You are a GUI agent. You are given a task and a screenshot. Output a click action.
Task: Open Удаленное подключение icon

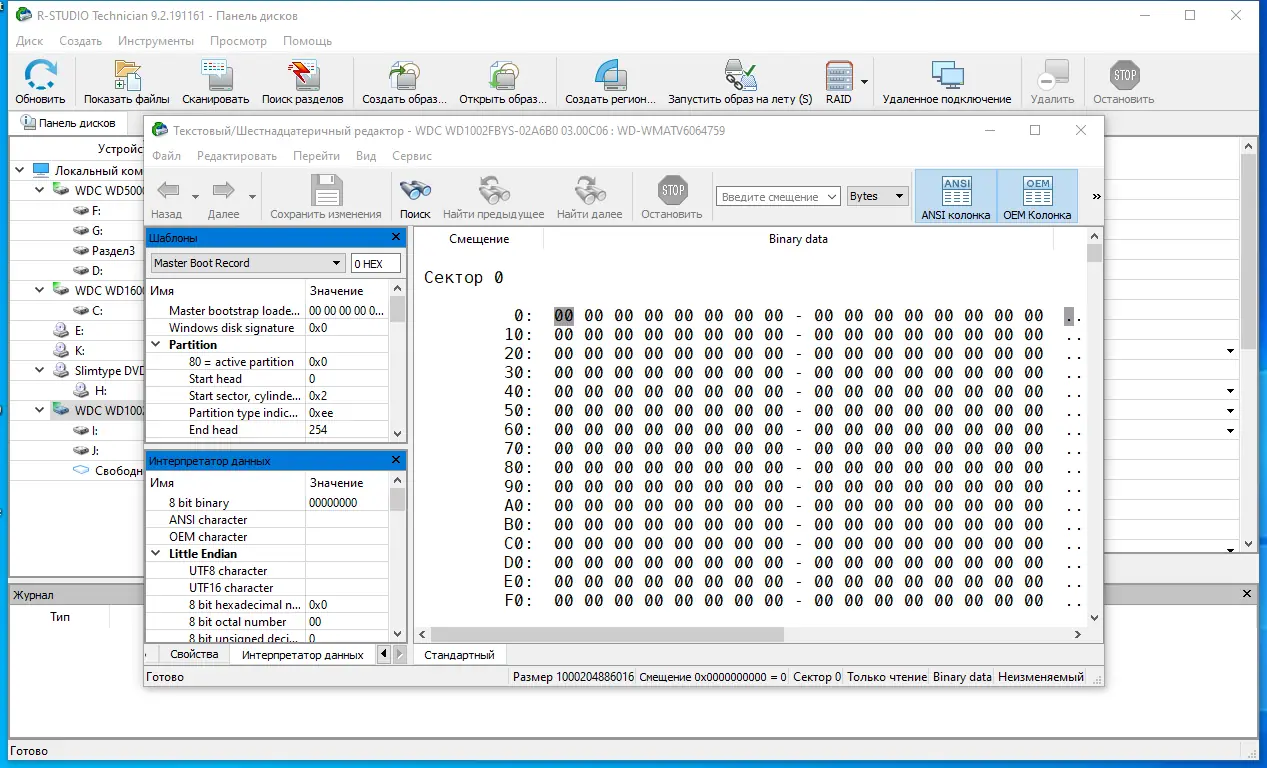pyautogui.click(x=947, y=76)
